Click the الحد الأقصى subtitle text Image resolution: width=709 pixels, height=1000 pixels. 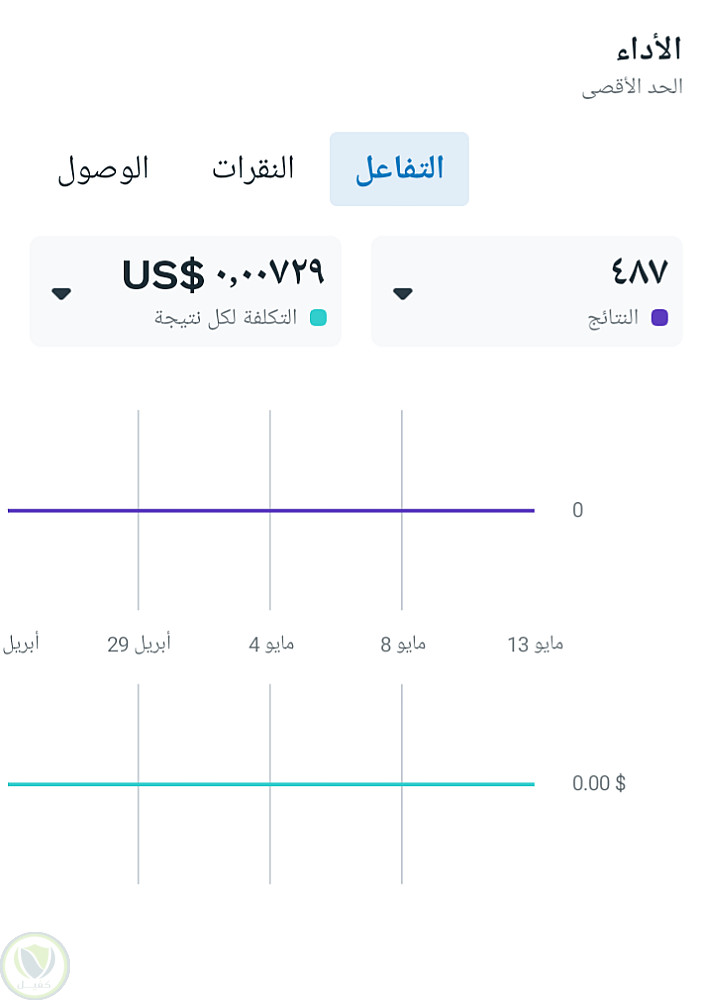pos(632,87)
